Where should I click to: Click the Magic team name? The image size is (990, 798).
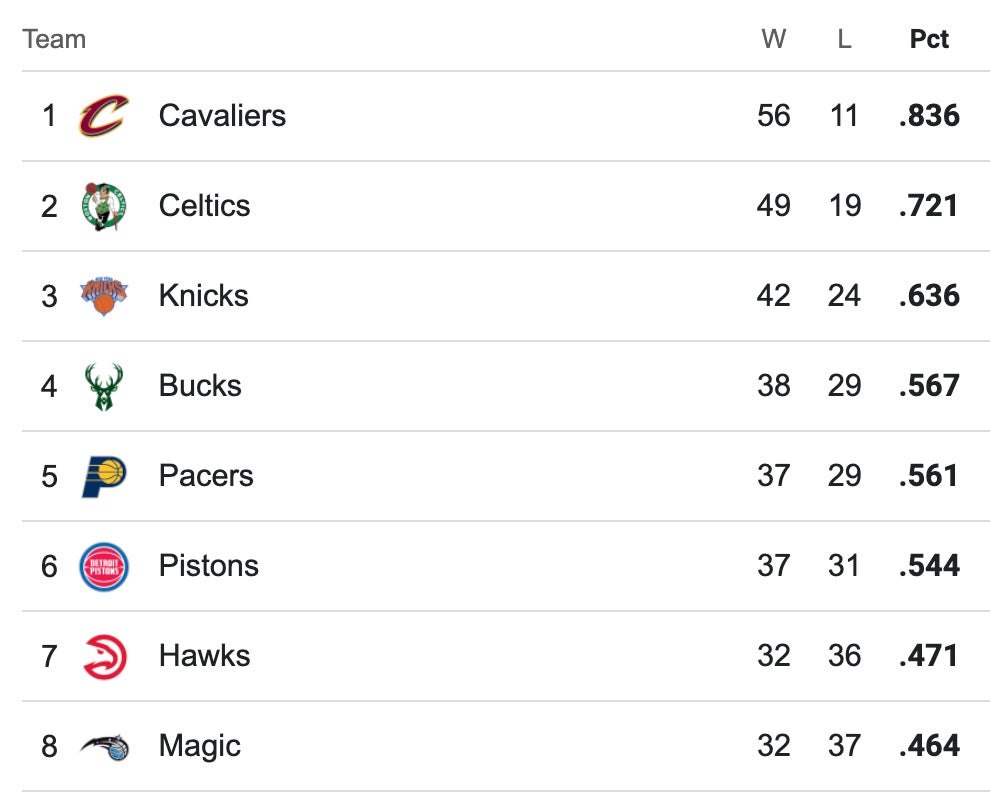pyautogui.click(x=199, y=746)
